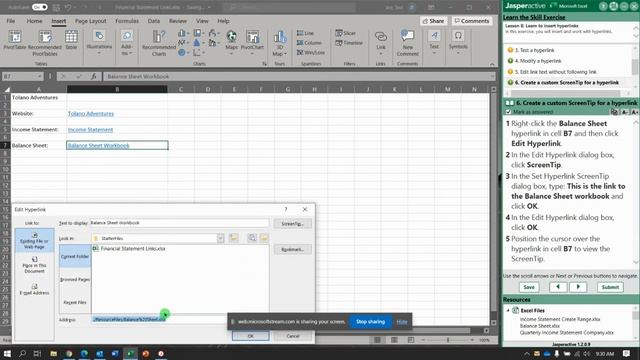Select Browsed Pages in the dialog

[x=75, y=280]
